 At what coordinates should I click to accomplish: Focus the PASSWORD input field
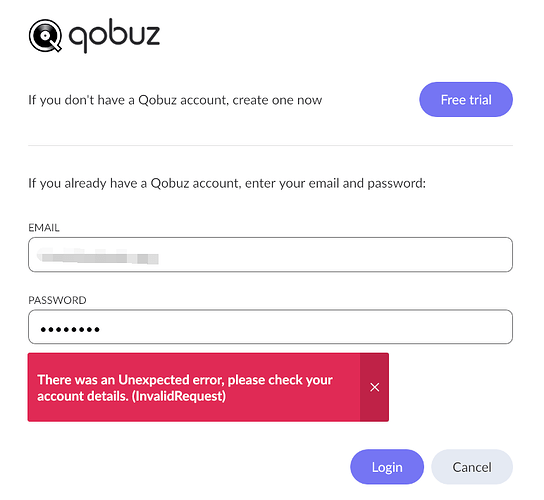tap(270, 327)
